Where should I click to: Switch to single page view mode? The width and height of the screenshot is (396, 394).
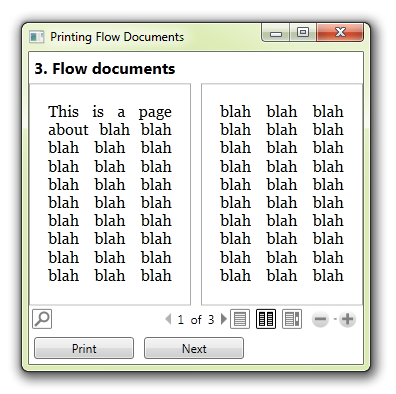(x=240, y=319)
